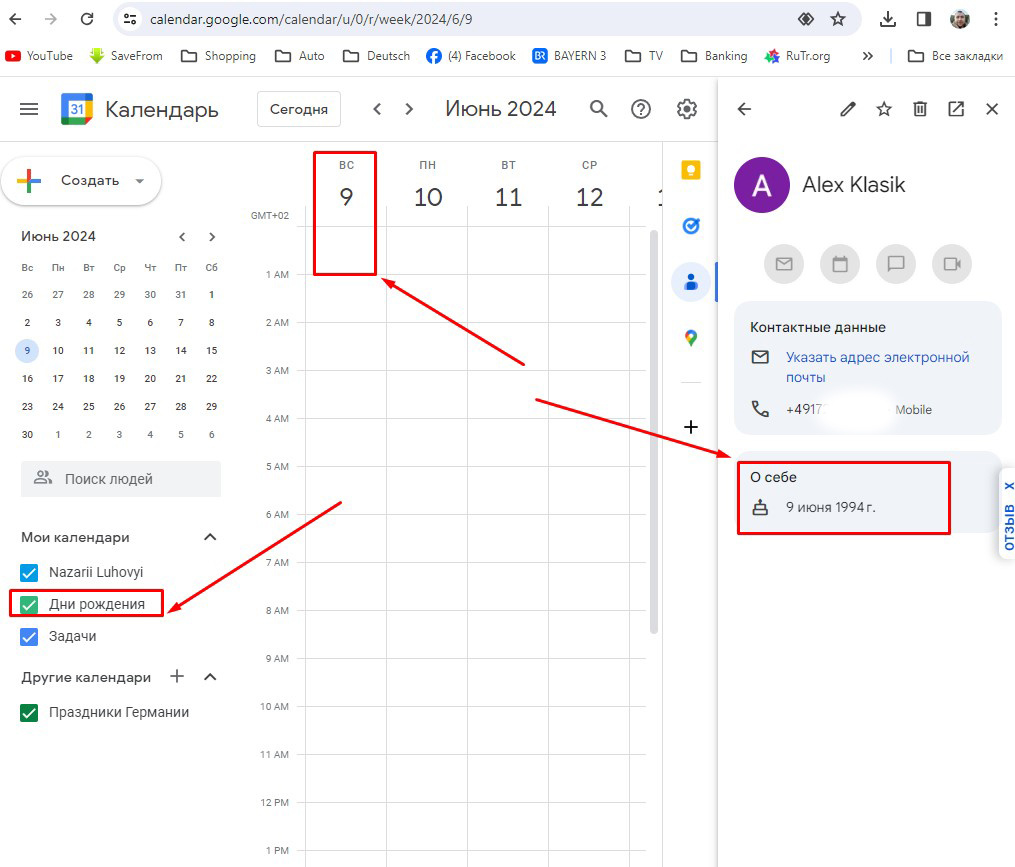Open the help question mark menu
Viewport: 1015px width, 867px height.
point(641,109)
